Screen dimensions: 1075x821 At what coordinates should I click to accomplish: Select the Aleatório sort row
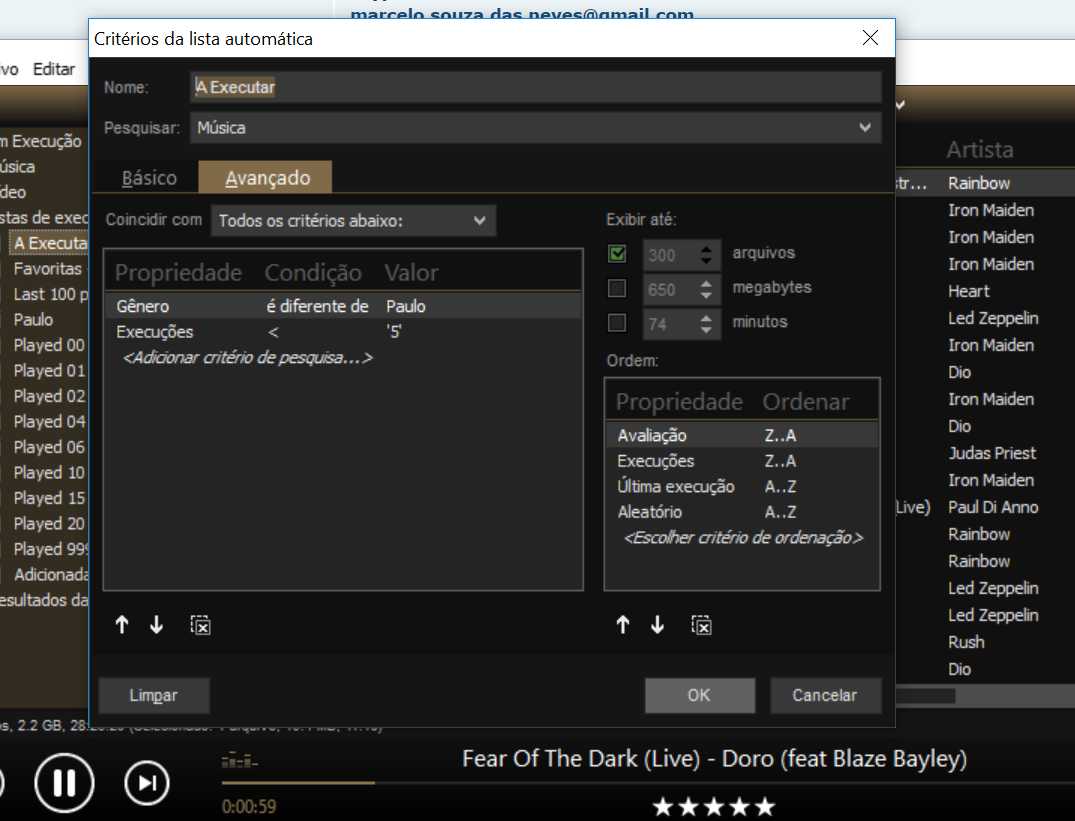click(x=742, y=512)
